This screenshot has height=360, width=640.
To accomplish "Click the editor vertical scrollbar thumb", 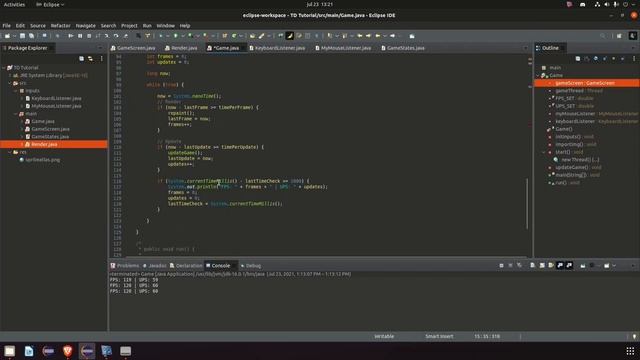I will pyautogui.click(x=527, y=203).
